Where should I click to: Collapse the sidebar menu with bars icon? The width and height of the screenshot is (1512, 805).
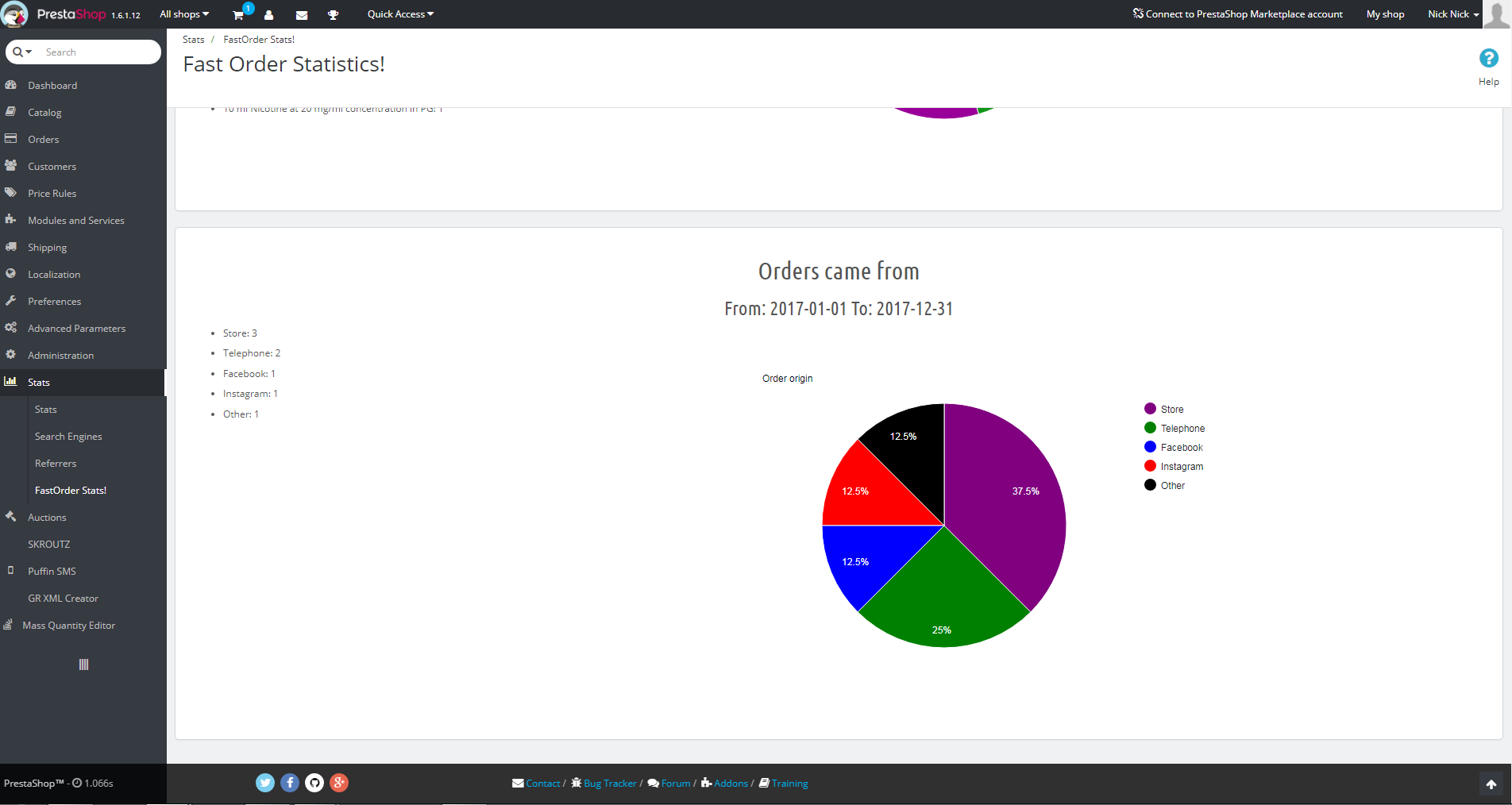click(x=83, y=664)
